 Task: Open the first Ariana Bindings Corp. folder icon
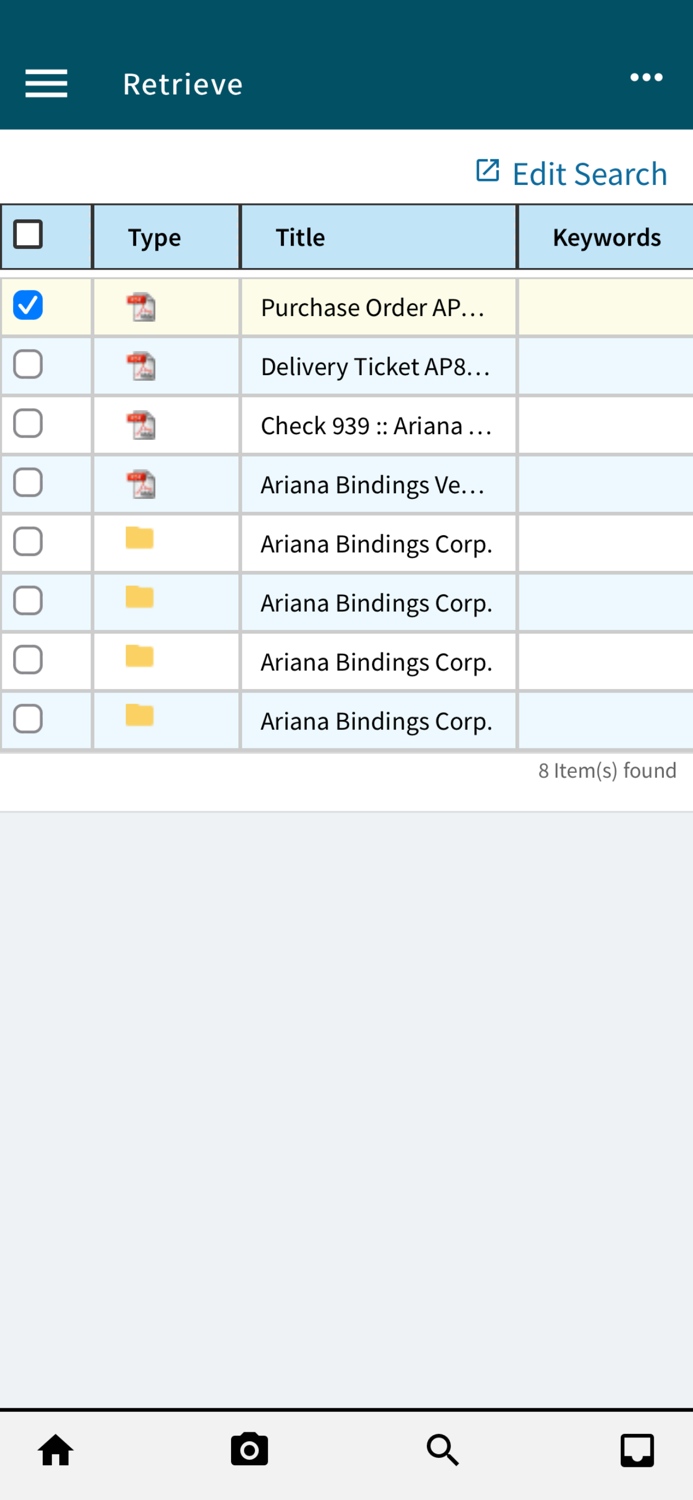pos(141,540)
